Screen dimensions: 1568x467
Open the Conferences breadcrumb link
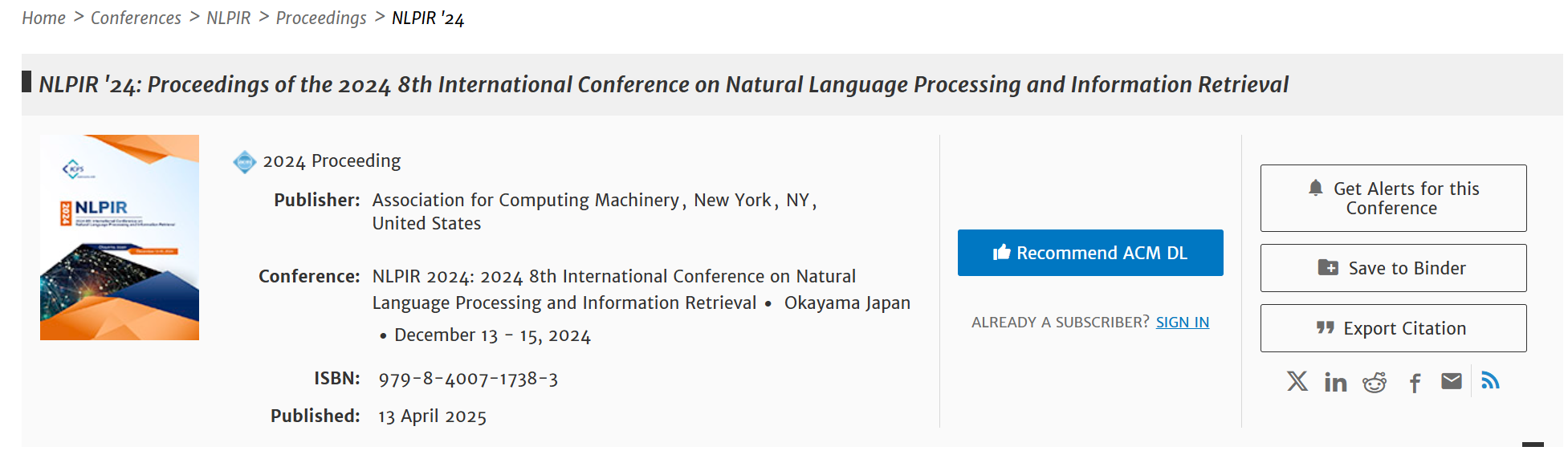[x=136, y=18]
